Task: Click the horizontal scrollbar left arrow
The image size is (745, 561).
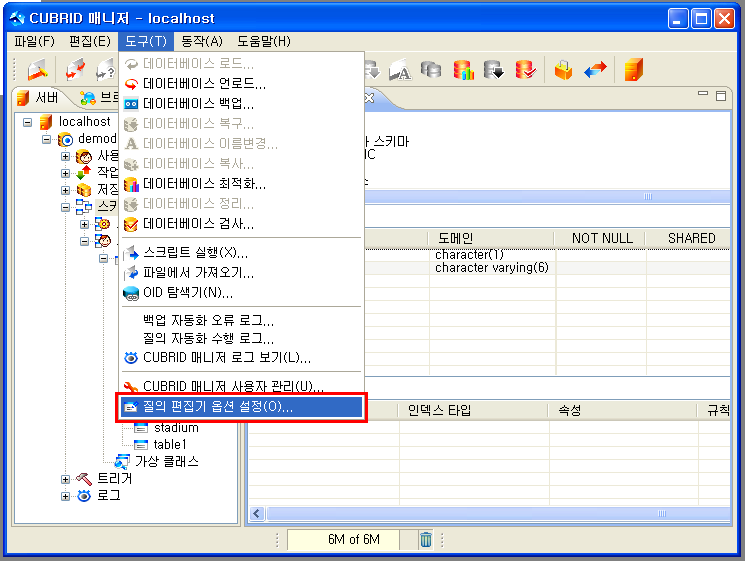Action: click(x=257, y=514)
